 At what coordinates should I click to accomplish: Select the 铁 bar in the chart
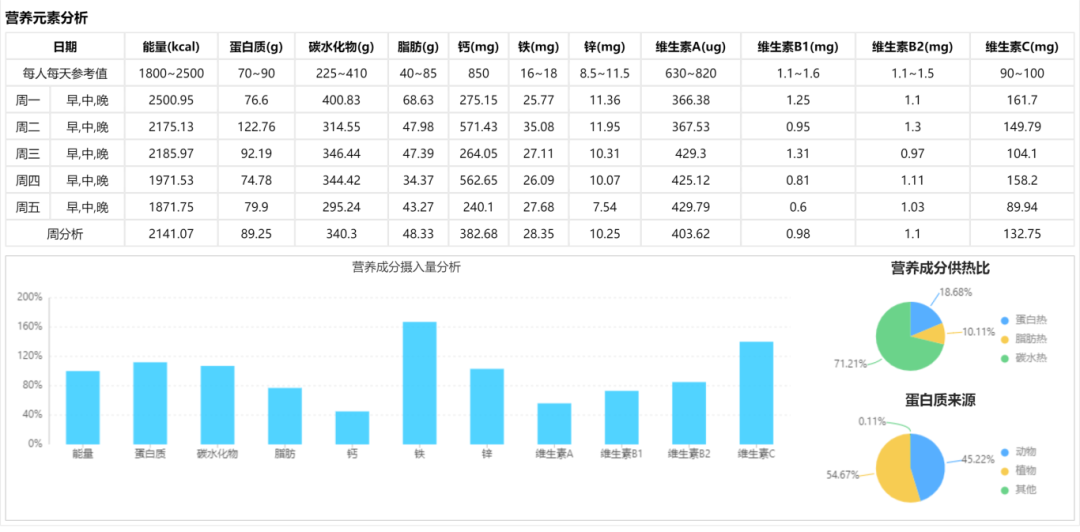(x=419, y=383)
